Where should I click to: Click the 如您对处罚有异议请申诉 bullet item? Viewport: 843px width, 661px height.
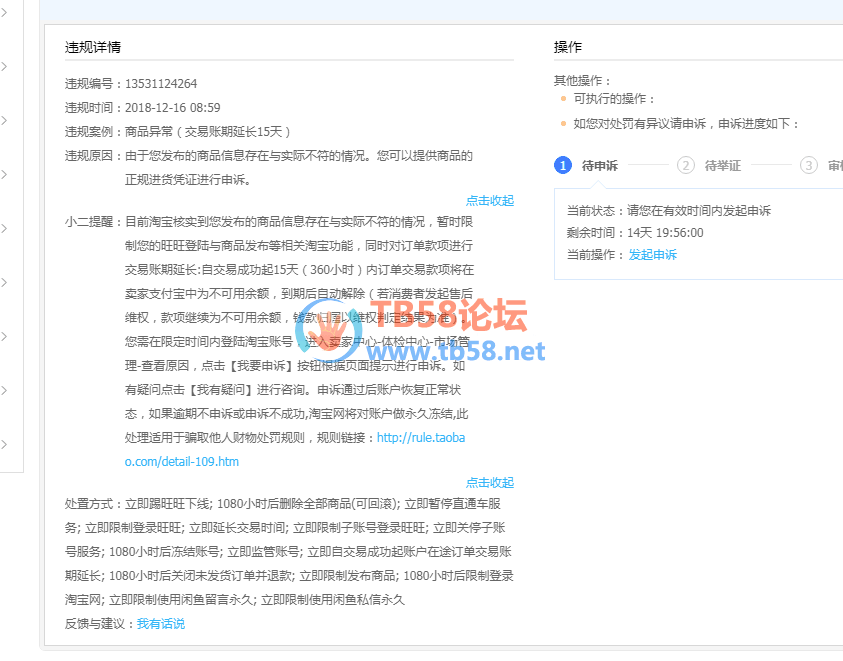686,124
